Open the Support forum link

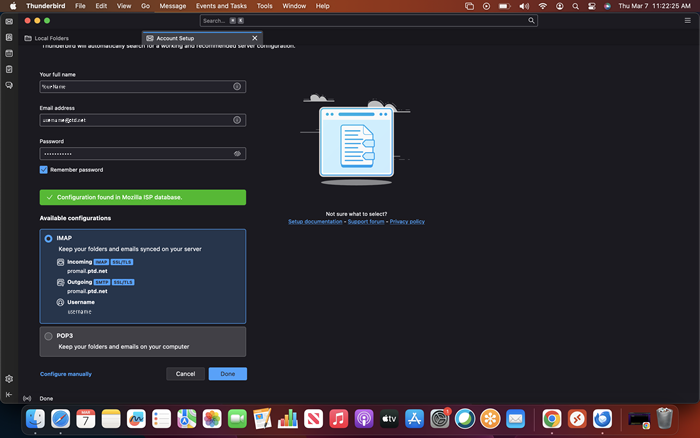[366, 221]
